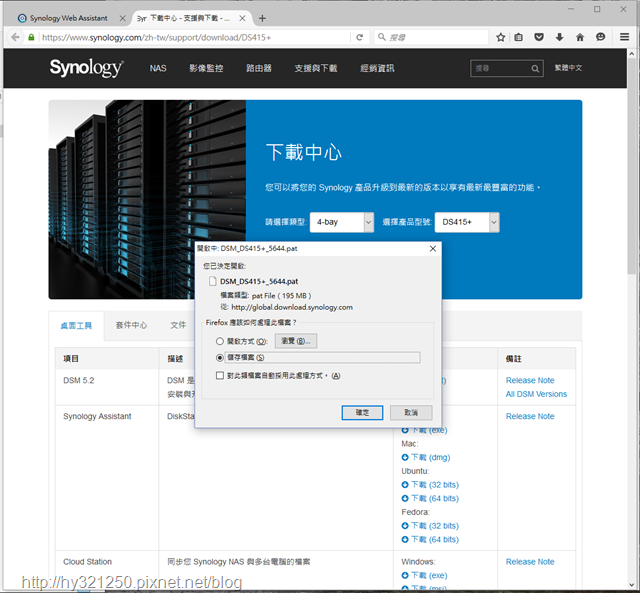The width and height of the screenshot is (640, 593).
Task: Select the 開啟方式 open-with radio button
Action: point(220,341)
